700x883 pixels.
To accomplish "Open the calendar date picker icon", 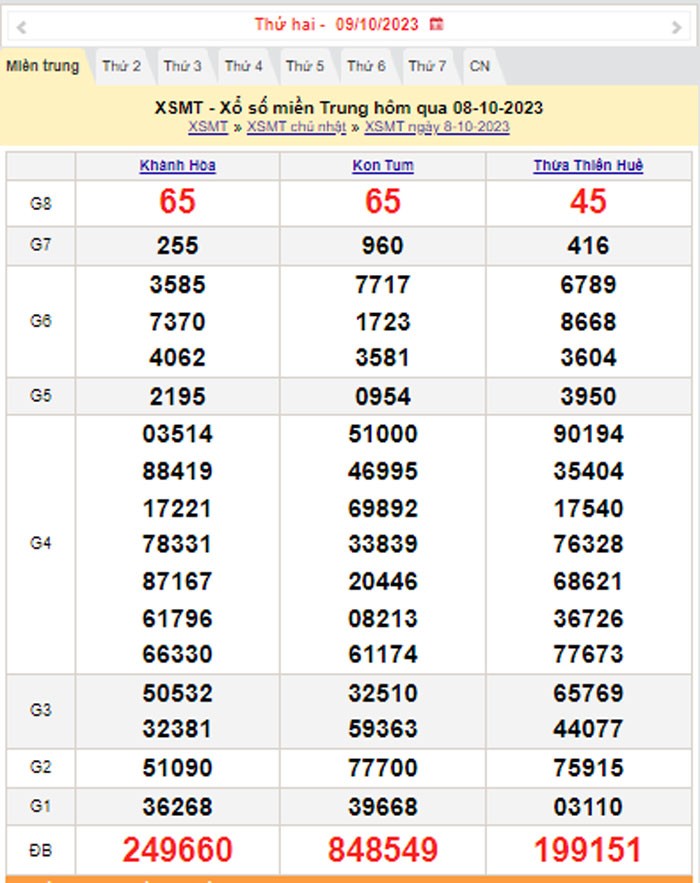I will point(436,24).
